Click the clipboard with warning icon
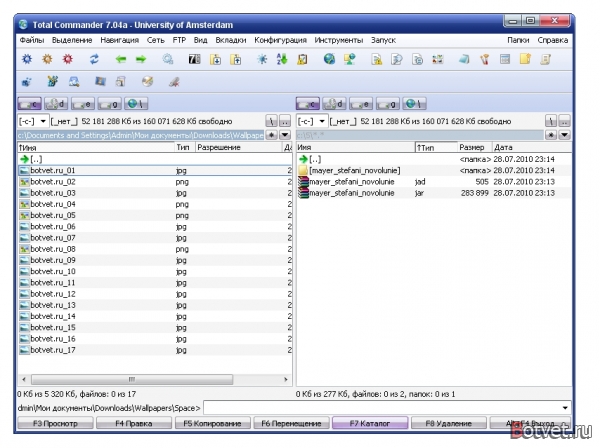The width and height of the screenshot is (600, 448). point(302,59)
